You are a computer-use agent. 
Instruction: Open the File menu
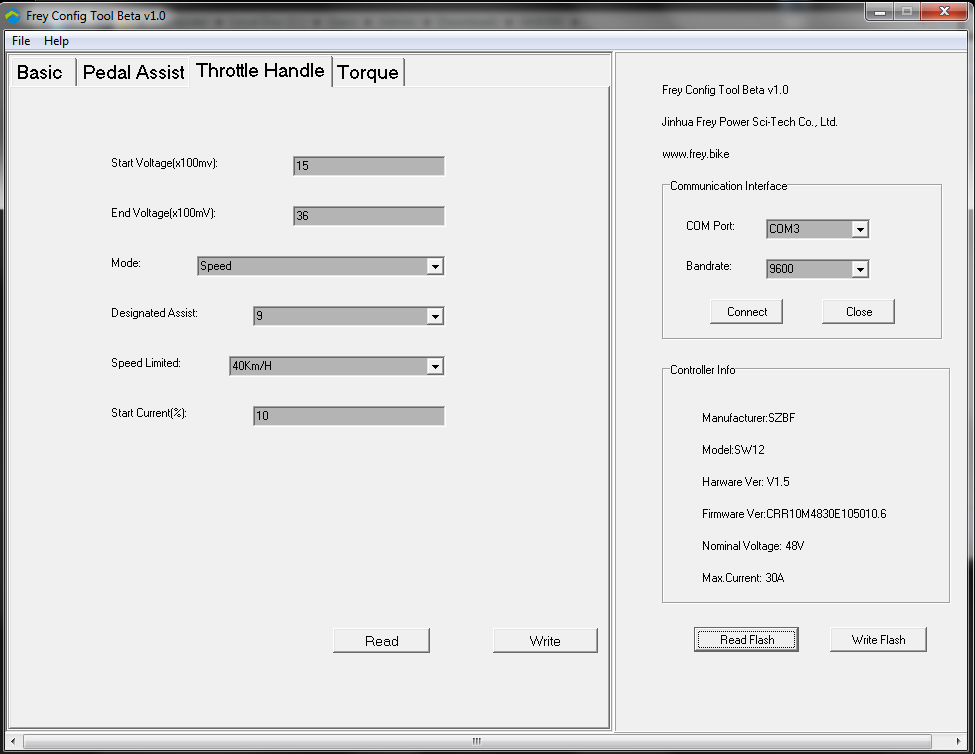click(20, 41)
